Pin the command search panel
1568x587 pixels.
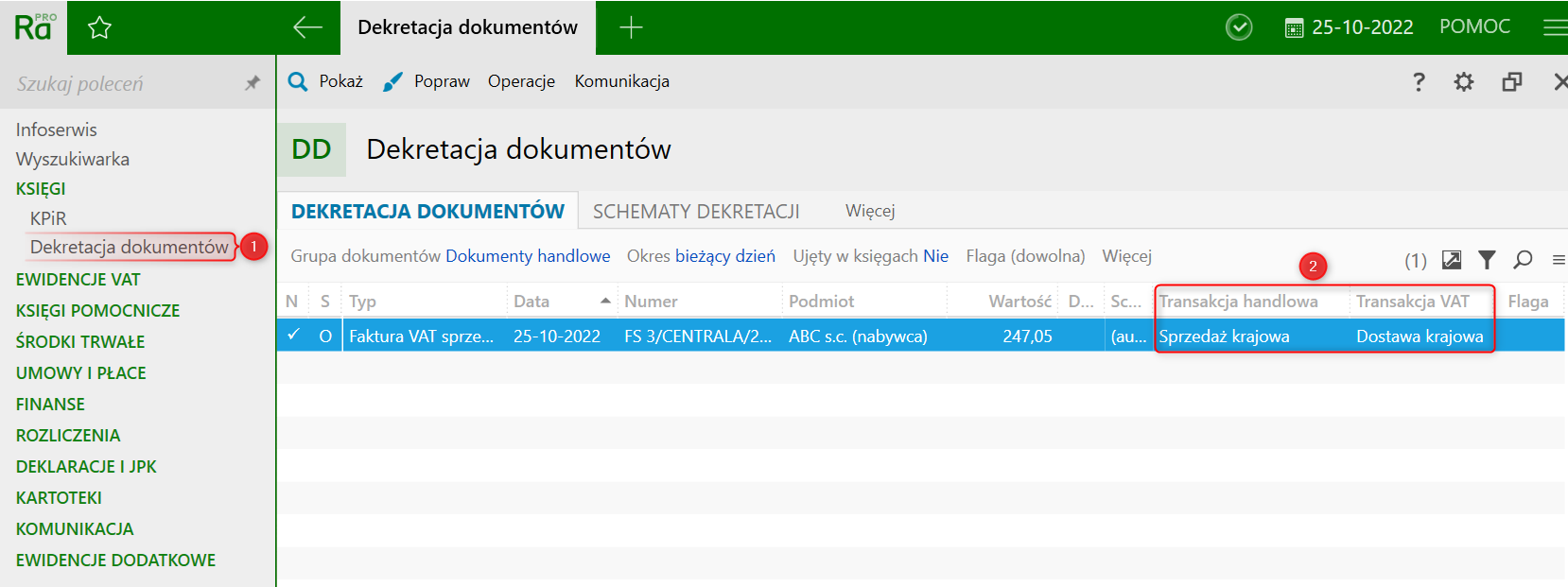coord(252,83)
